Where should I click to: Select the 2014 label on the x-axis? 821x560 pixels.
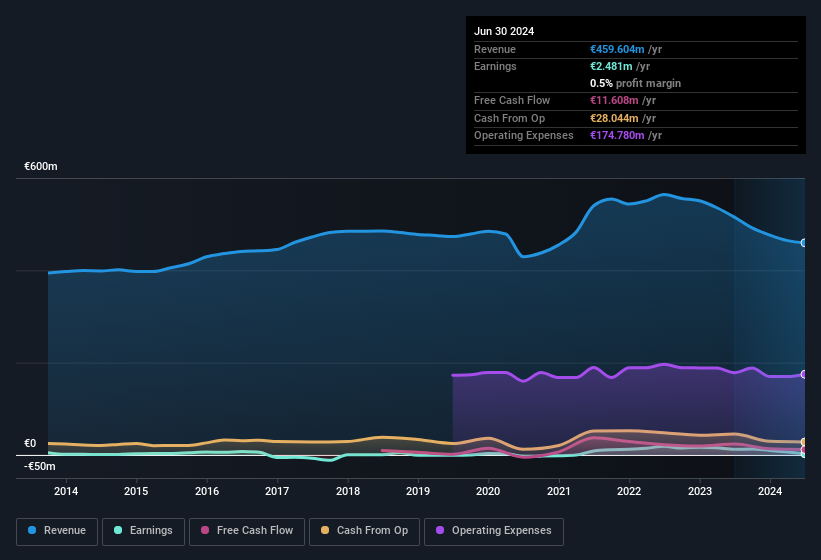[x=66, y=491]
